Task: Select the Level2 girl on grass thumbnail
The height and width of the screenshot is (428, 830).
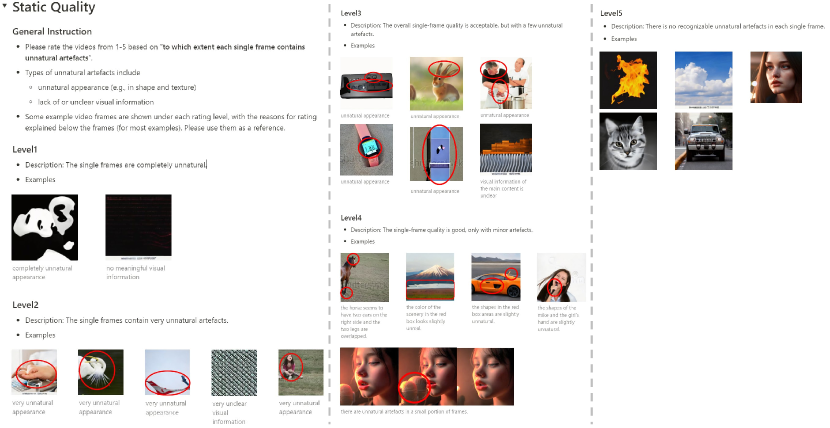Action: coord(301,372)
